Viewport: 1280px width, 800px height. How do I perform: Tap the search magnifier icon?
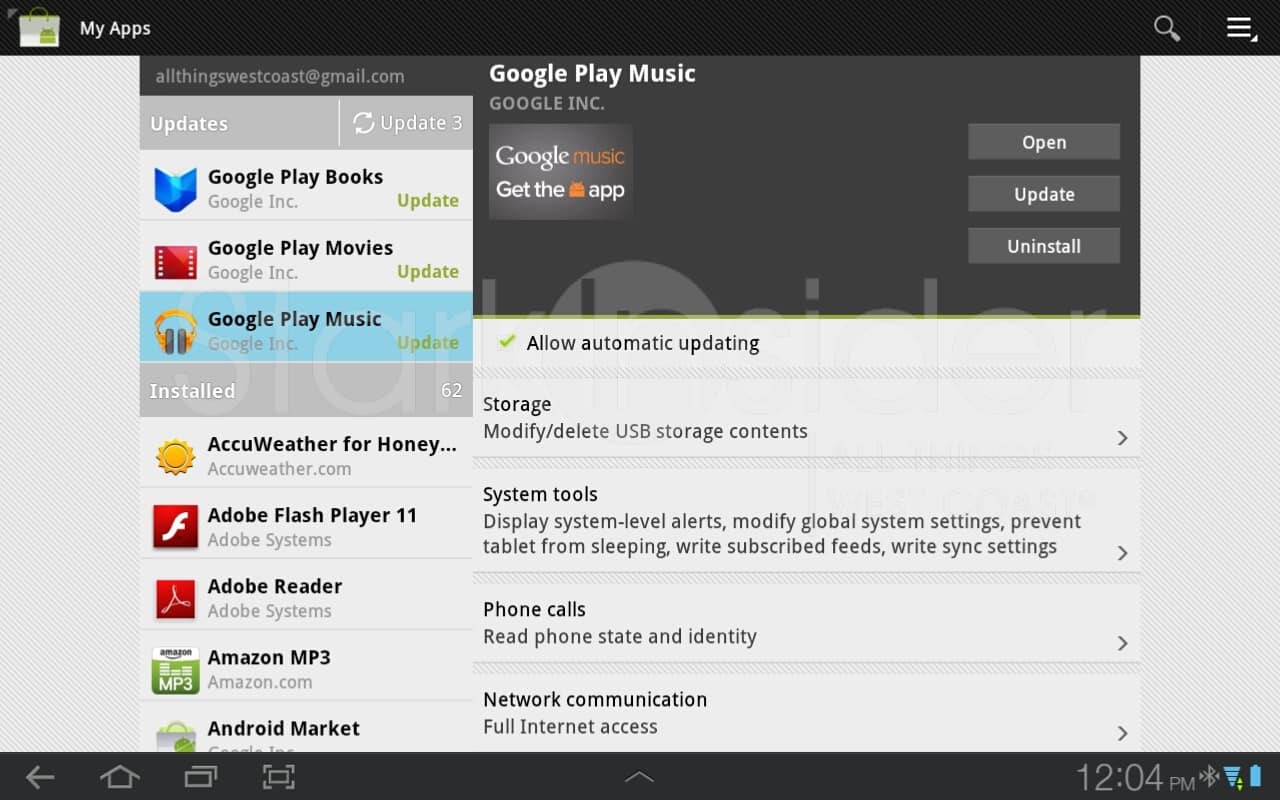click(1166, 28)
